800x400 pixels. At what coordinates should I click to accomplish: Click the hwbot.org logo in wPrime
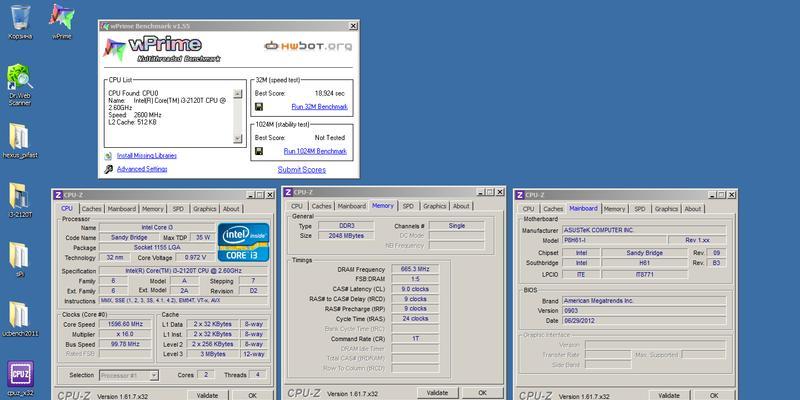coord(308,46)
